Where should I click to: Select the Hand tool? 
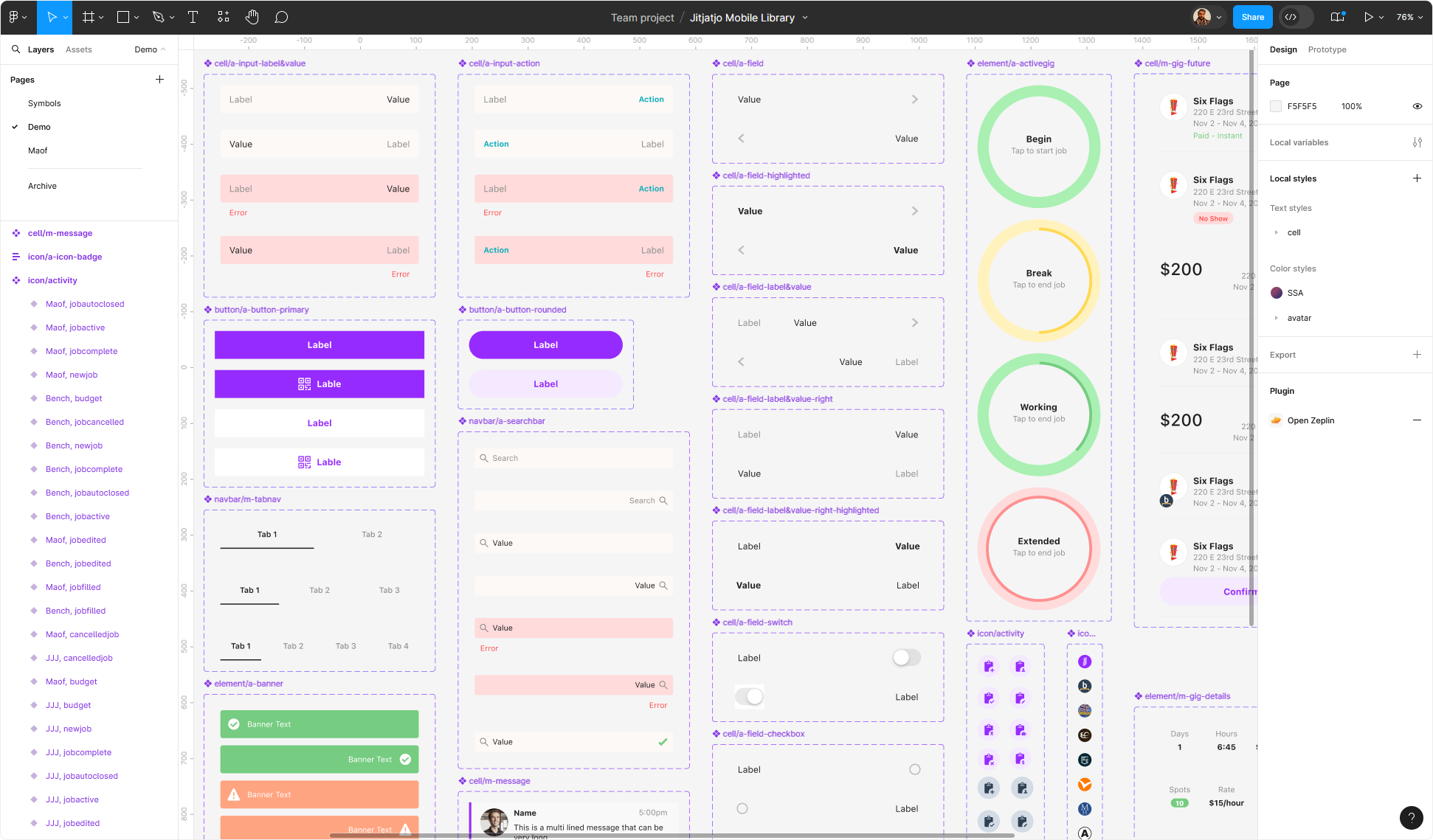click(252, 17)
